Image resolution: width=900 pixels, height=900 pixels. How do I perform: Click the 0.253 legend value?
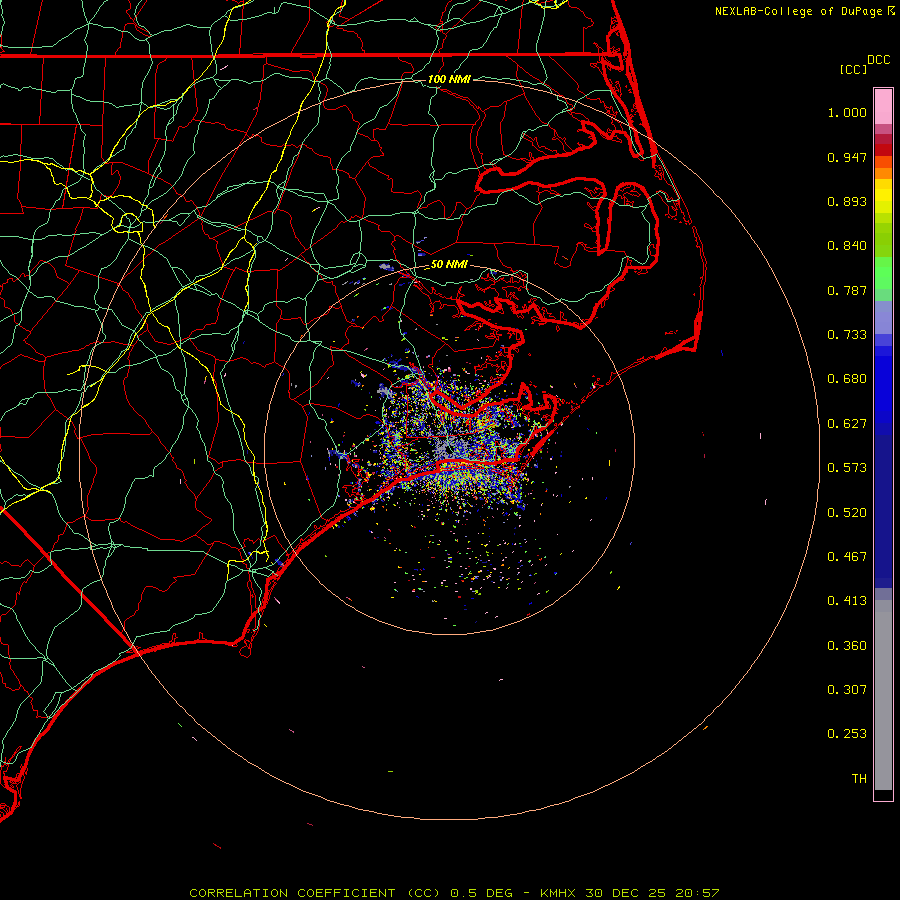(x=847, y=734)
